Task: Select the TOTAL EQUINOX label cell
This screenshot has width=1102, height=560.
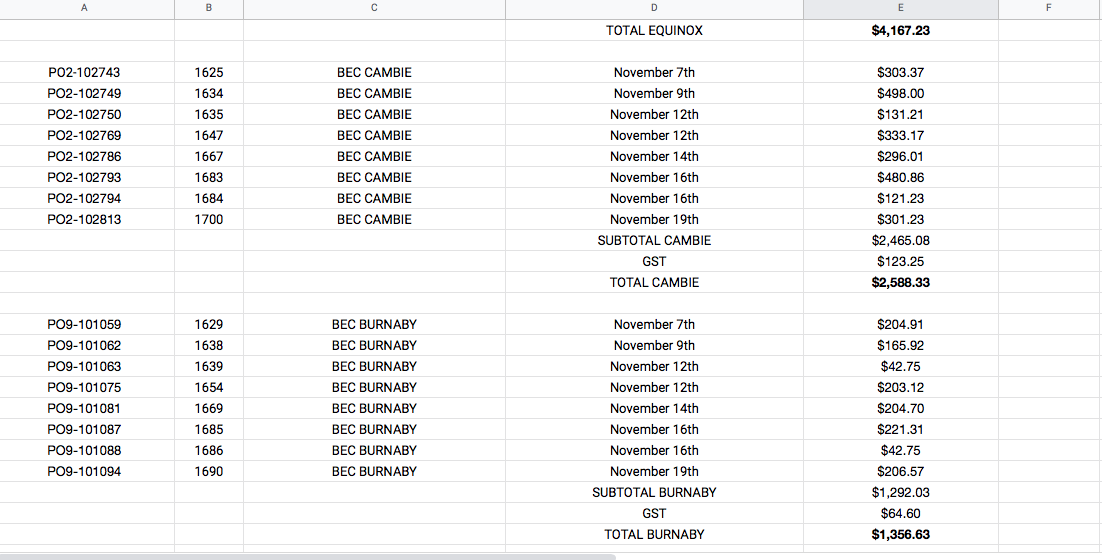Action: [x=654, y=31]
